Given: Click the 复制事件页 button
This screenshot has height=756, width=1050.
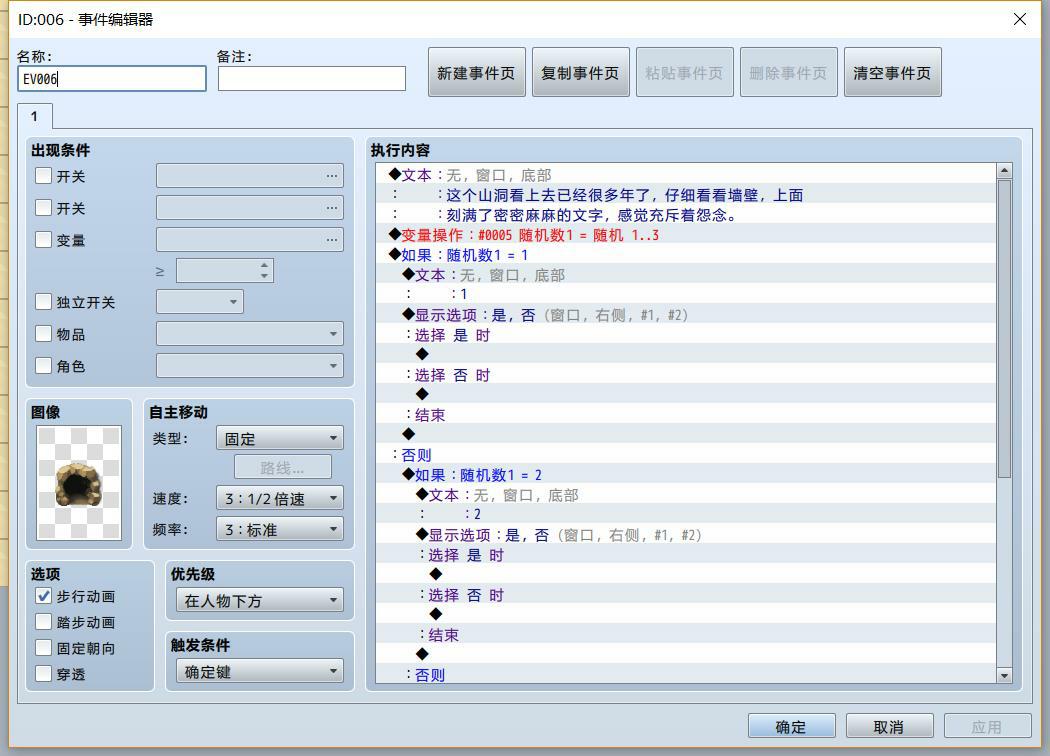Looking at the screenshot, I should tap(581, 72).
